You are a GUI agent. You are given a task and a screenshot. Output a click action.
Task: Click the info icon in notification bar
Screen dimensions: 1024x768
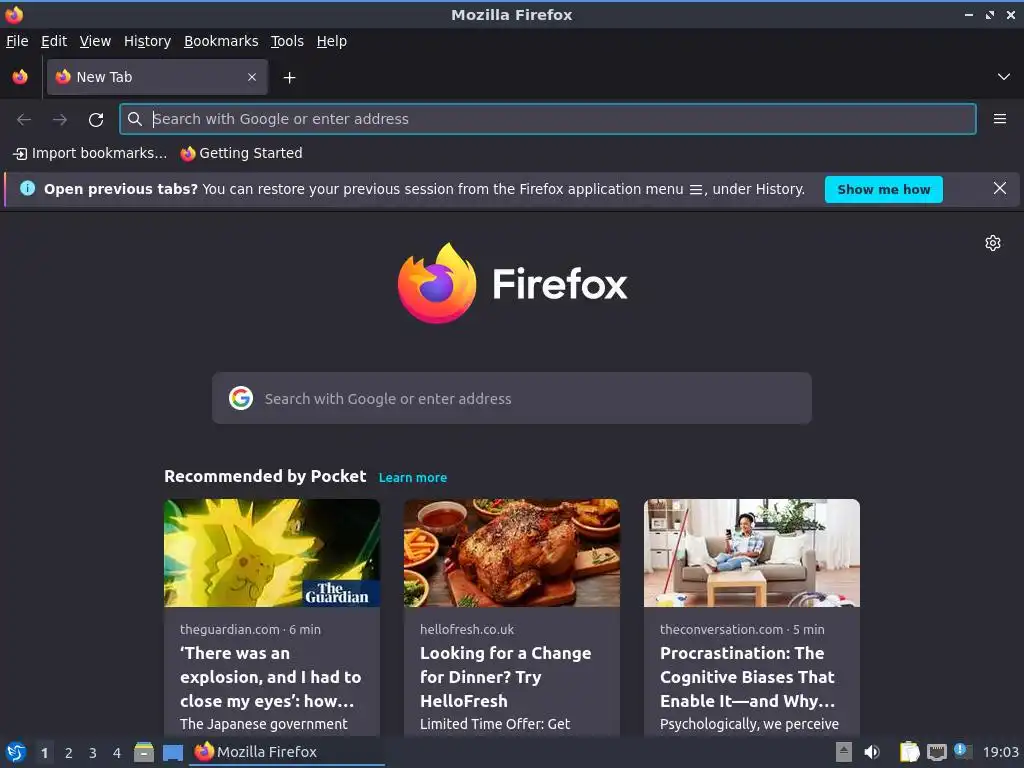[x=27, y=188]
